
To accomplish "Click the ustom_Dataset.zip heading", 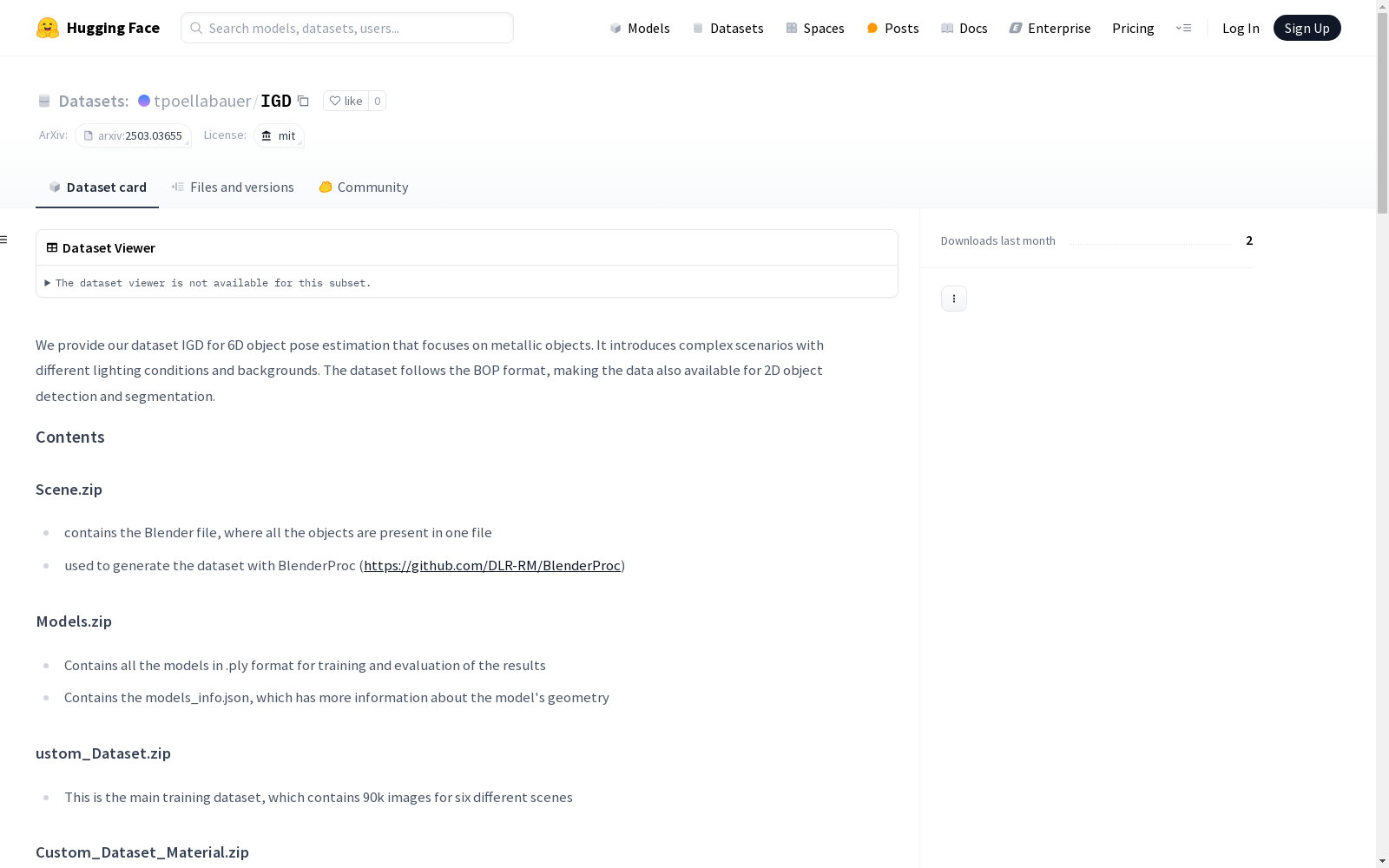I will click(103, 753).
